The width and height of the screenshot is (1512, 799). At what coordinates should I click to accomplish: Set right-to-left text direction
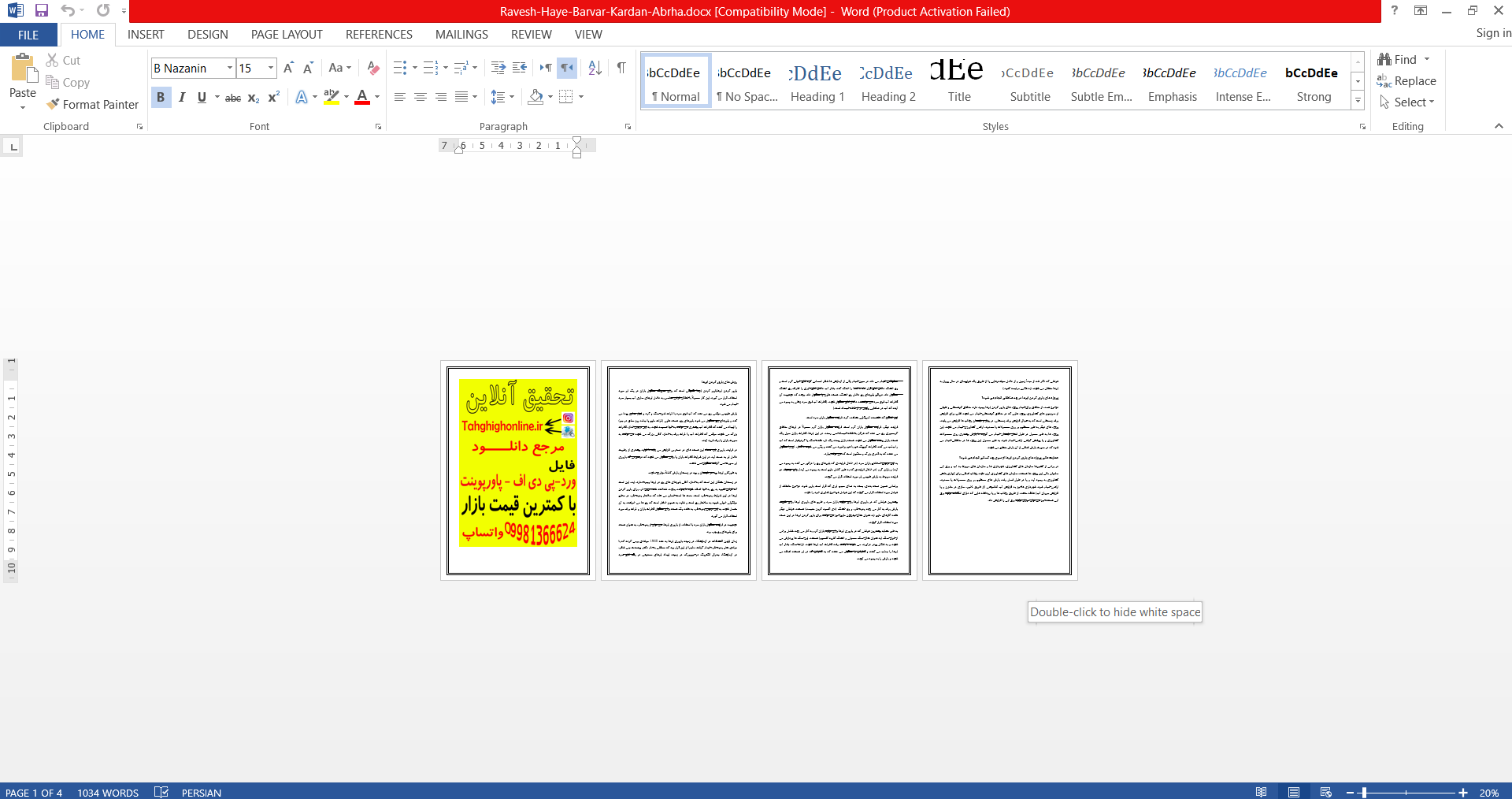pos(567,68)
